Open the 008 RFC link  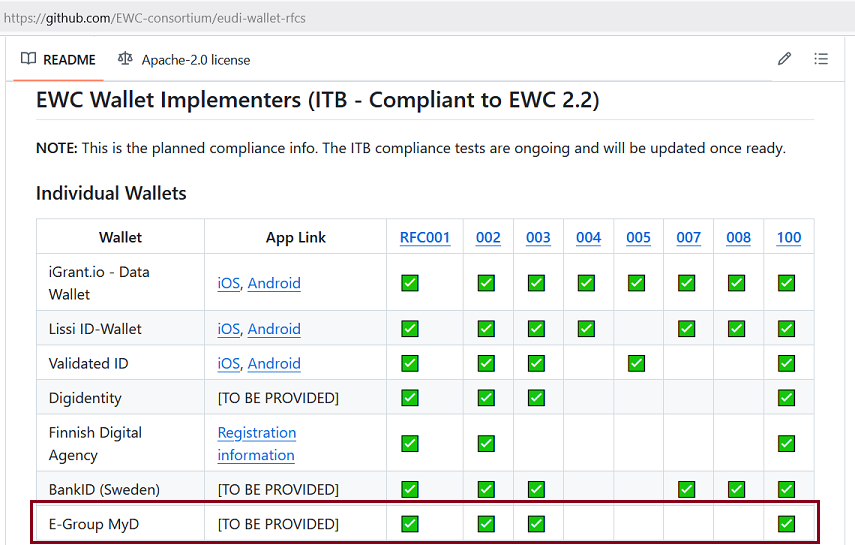click(x=738, y=237)
